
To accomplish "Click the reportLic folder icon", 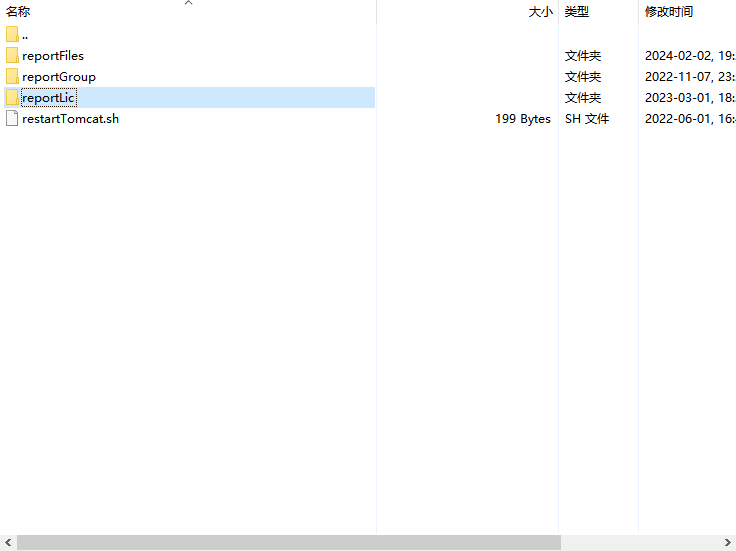I will (12, 98).
